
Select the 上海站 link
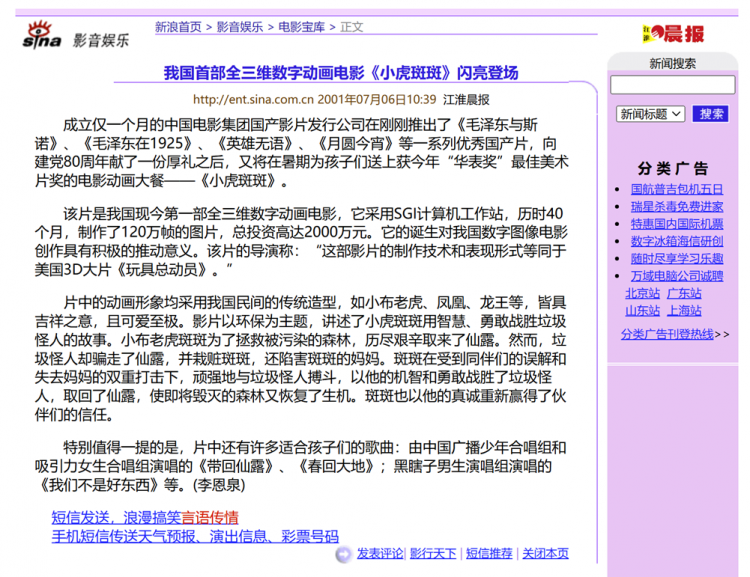(684, 311)
